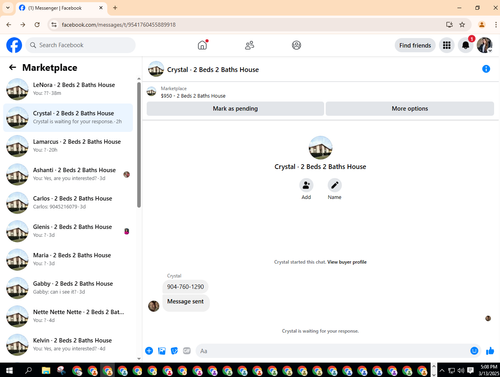Open Chrome three-dot menu
Image resolution: width=500 pixels, height=377 pixels.
(496, 25)
